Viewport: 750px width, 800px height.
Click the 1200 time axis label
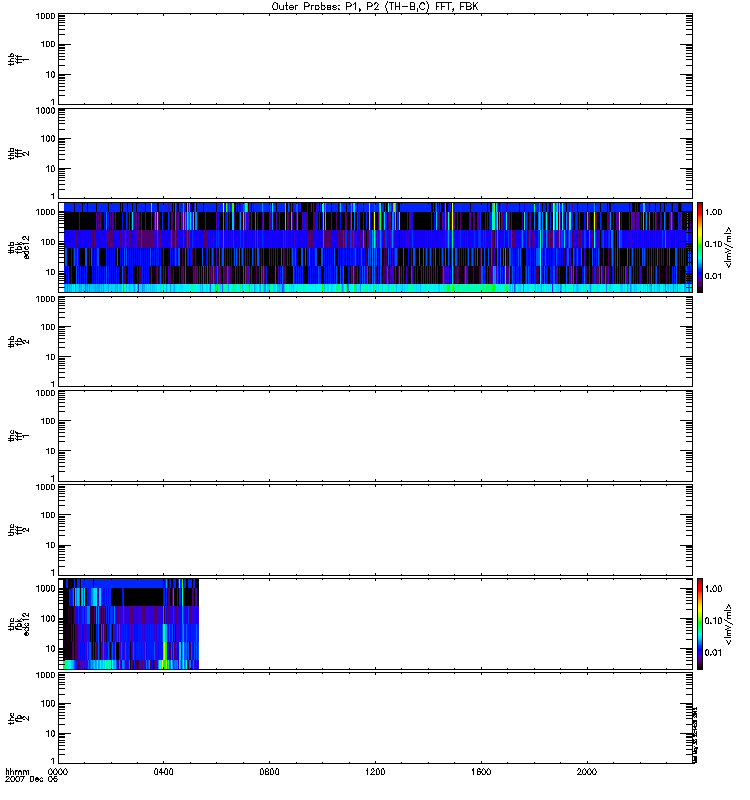[376, 773]
